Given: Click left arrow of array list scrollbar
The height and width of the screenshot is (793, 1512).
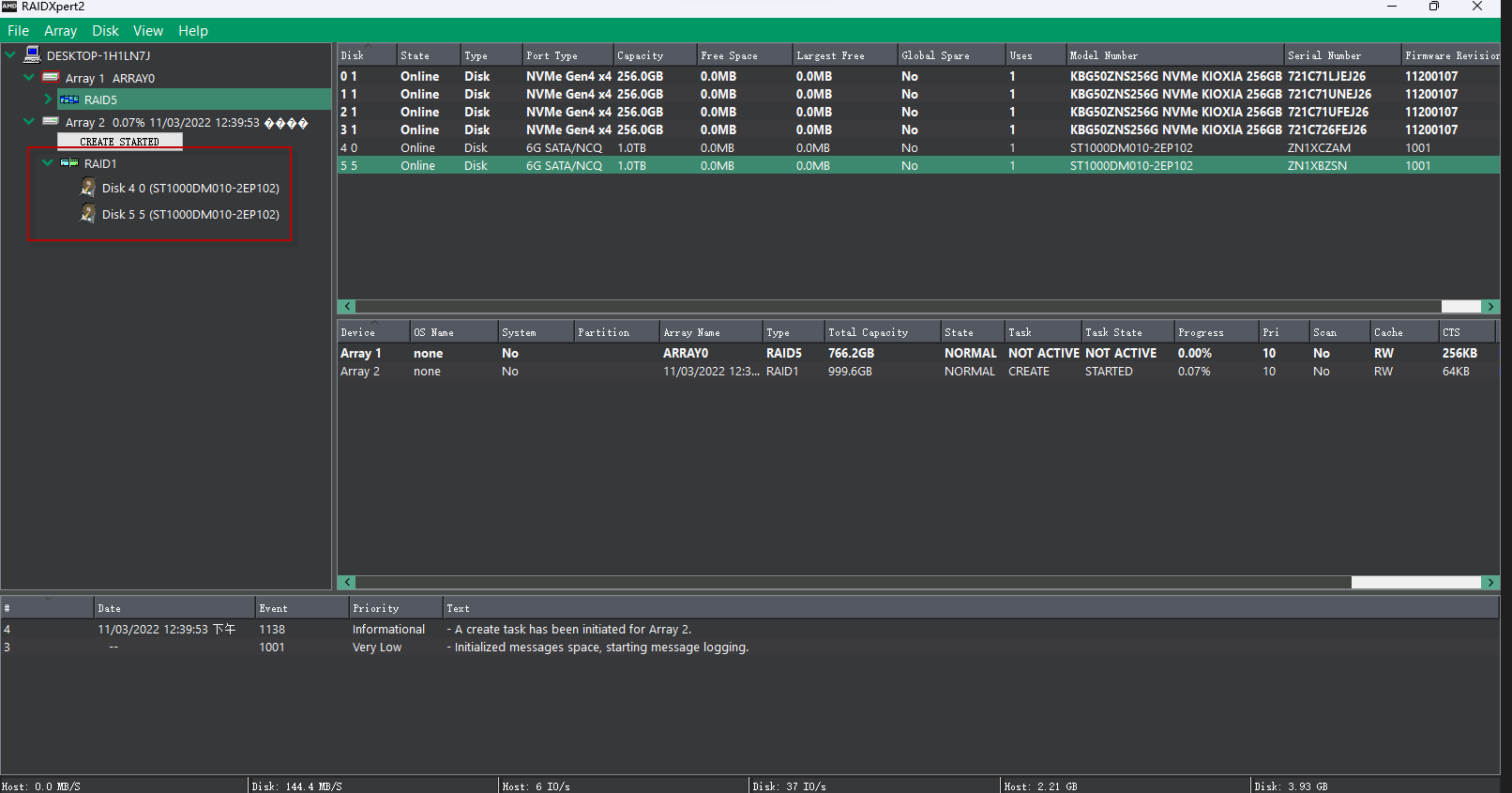Looking at the screenshot, I should 347,582.
